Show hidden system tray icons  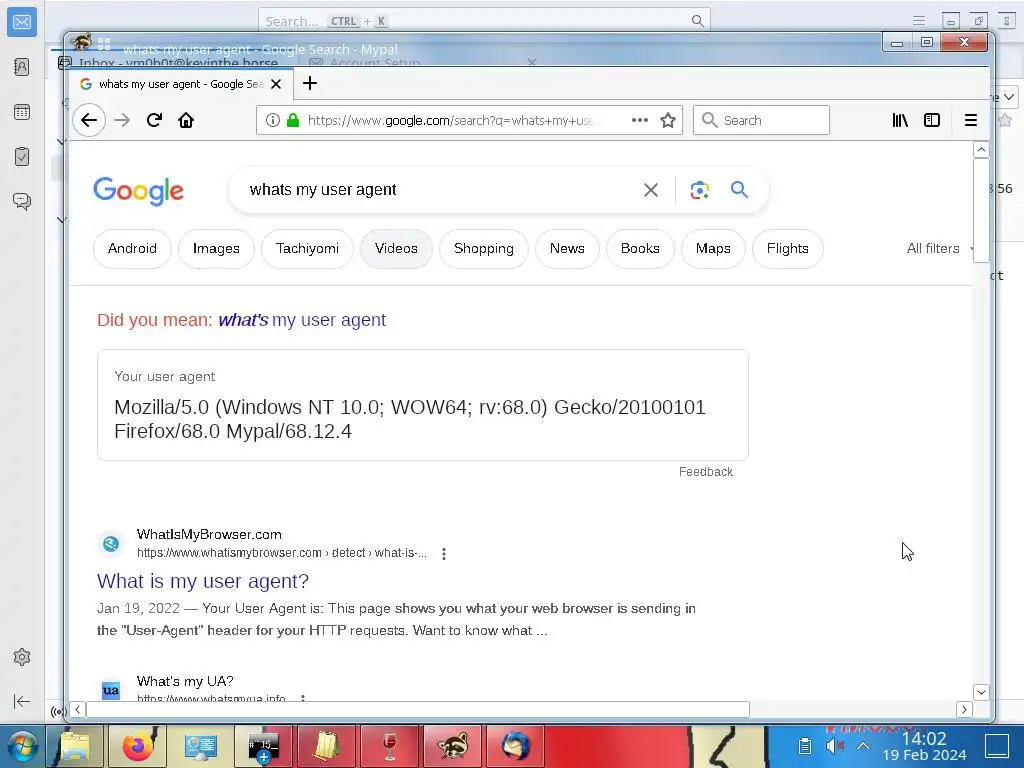pos(863,746)
